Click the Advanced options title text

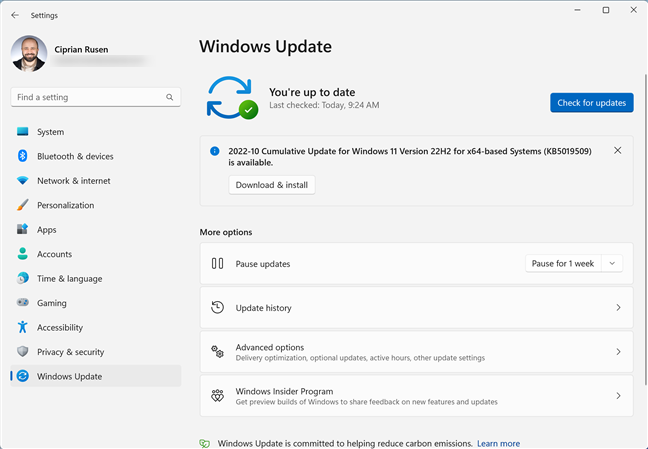pos(269,347)
